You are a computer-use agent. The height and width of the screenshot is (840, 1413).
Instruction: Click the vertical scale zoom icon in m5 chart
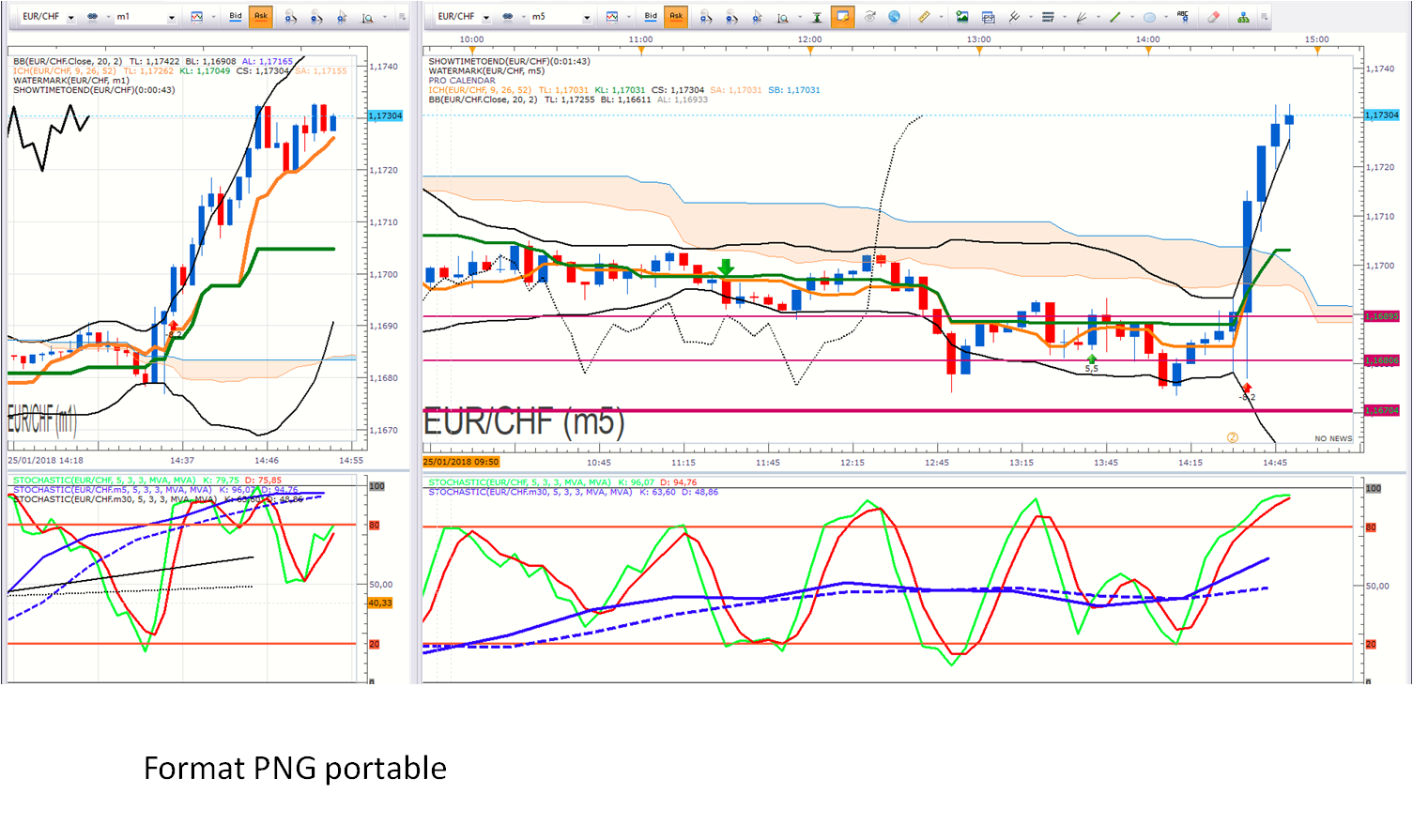[783, 17]
